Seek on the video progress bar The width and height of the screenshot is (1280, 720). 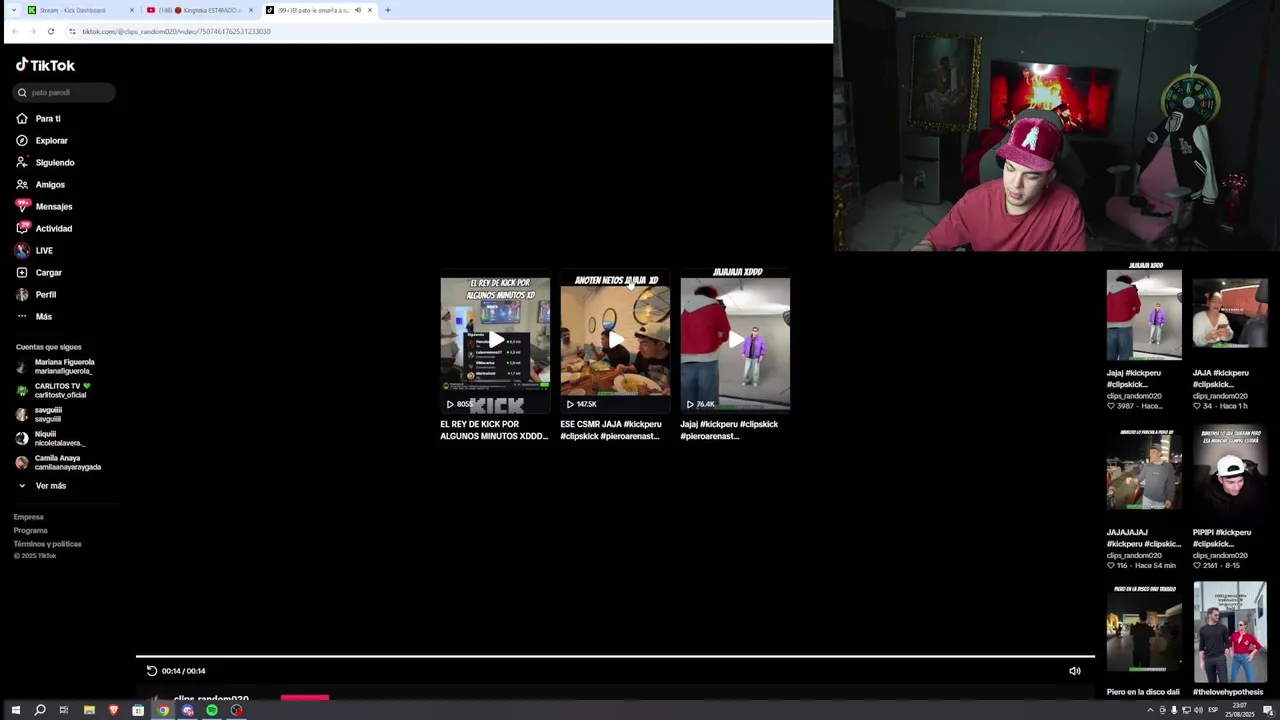615,657
